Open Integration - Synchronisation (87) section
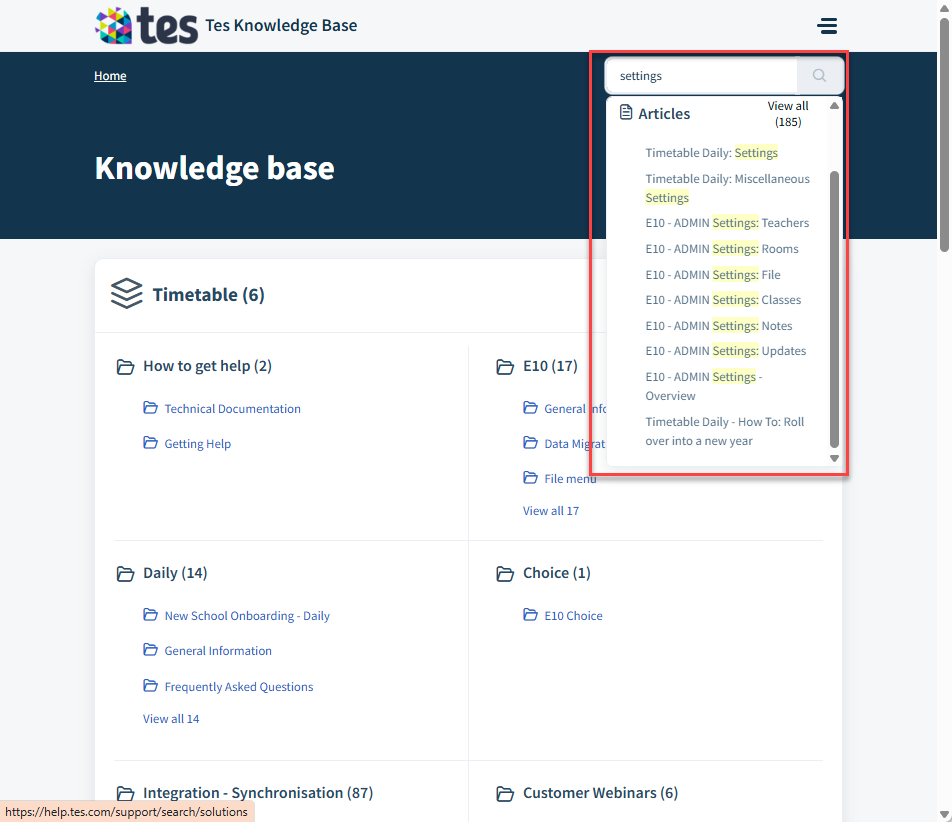The height and width of the screenshot is (822, 952). click(258, 793)
